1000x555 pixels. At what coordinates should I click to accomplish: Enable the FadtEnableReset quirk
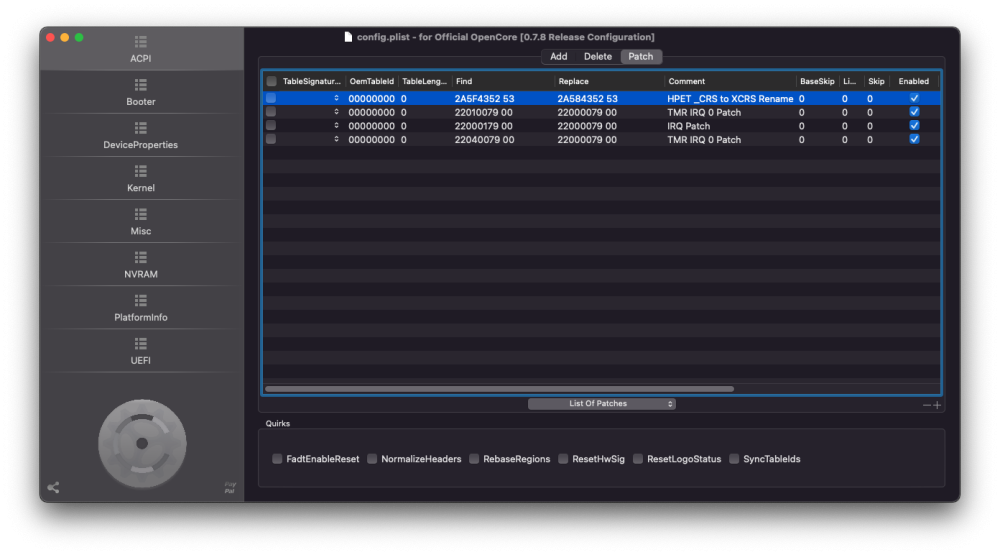tap(277, 459)
